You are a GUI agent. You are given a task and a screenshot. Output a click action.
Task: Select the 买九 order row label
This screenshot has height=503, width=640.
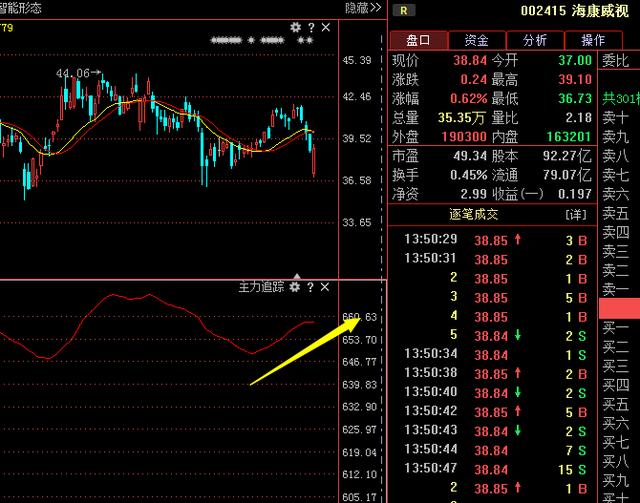coord(616,480)
